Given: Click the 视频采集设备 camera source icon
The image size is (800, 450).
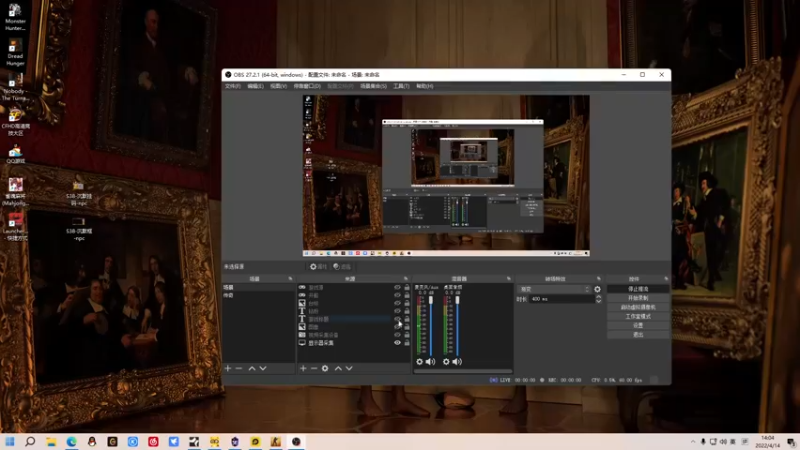Looking at the screenshot, I should pos(302,335).
